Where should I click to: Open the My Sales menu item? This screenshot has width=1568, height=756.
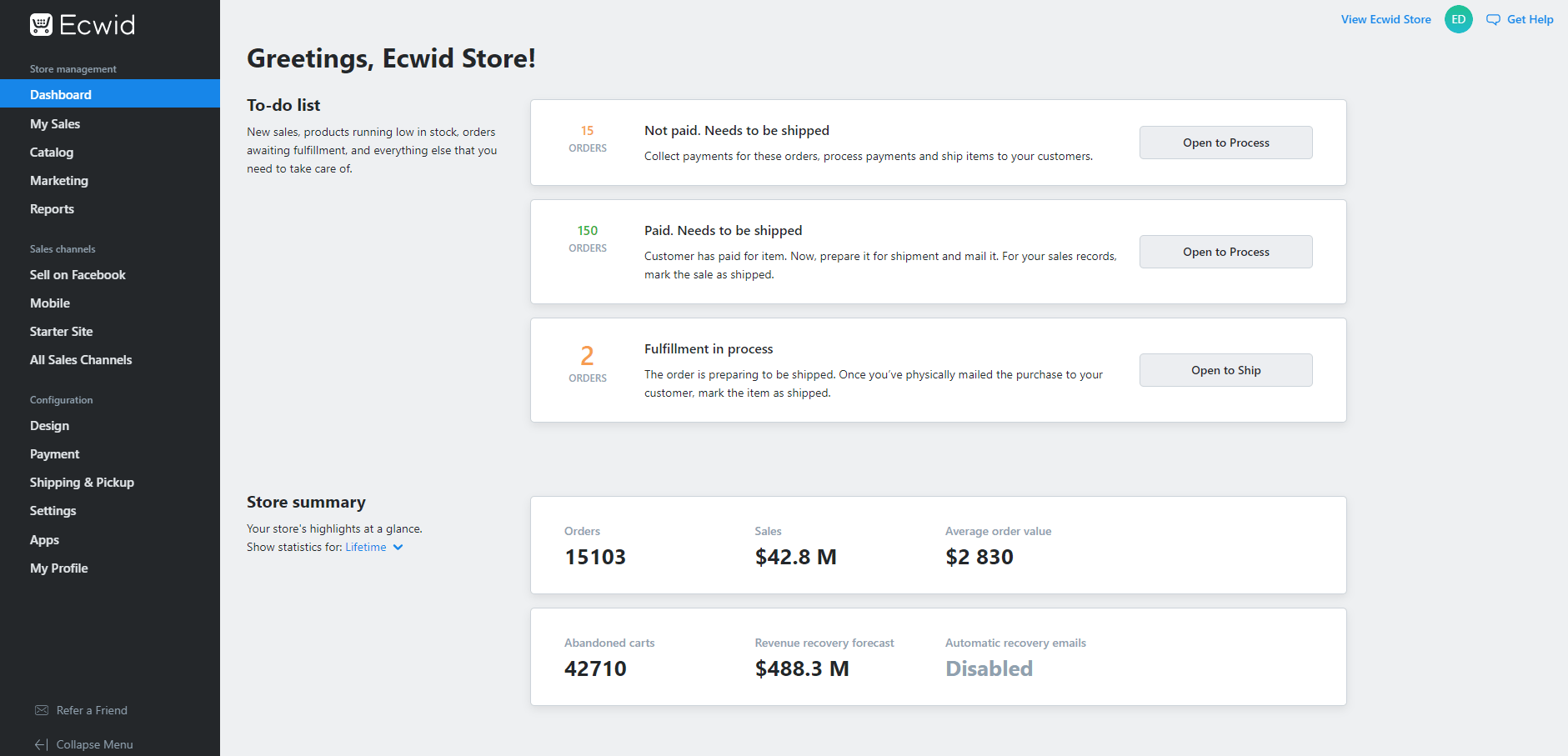point(55,123)
